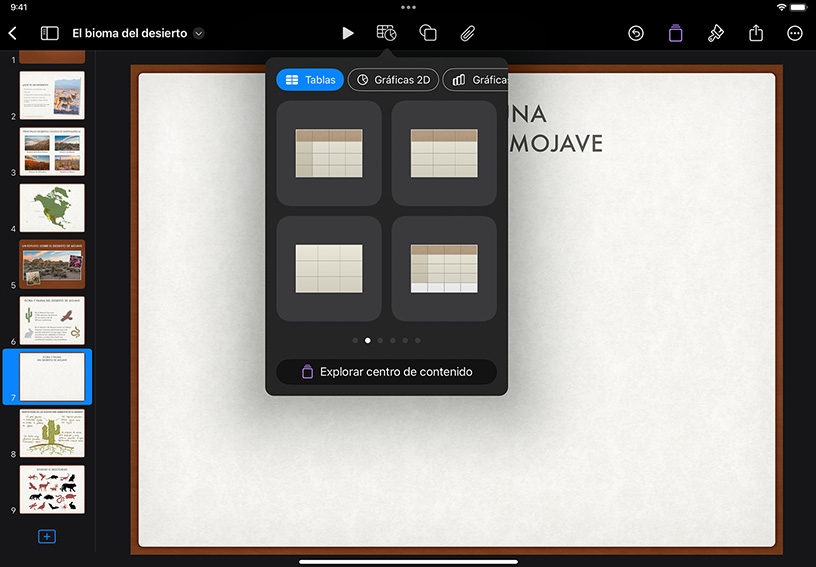Select slide 8 cactus diagram thumbnail

[x=52, y=433]
